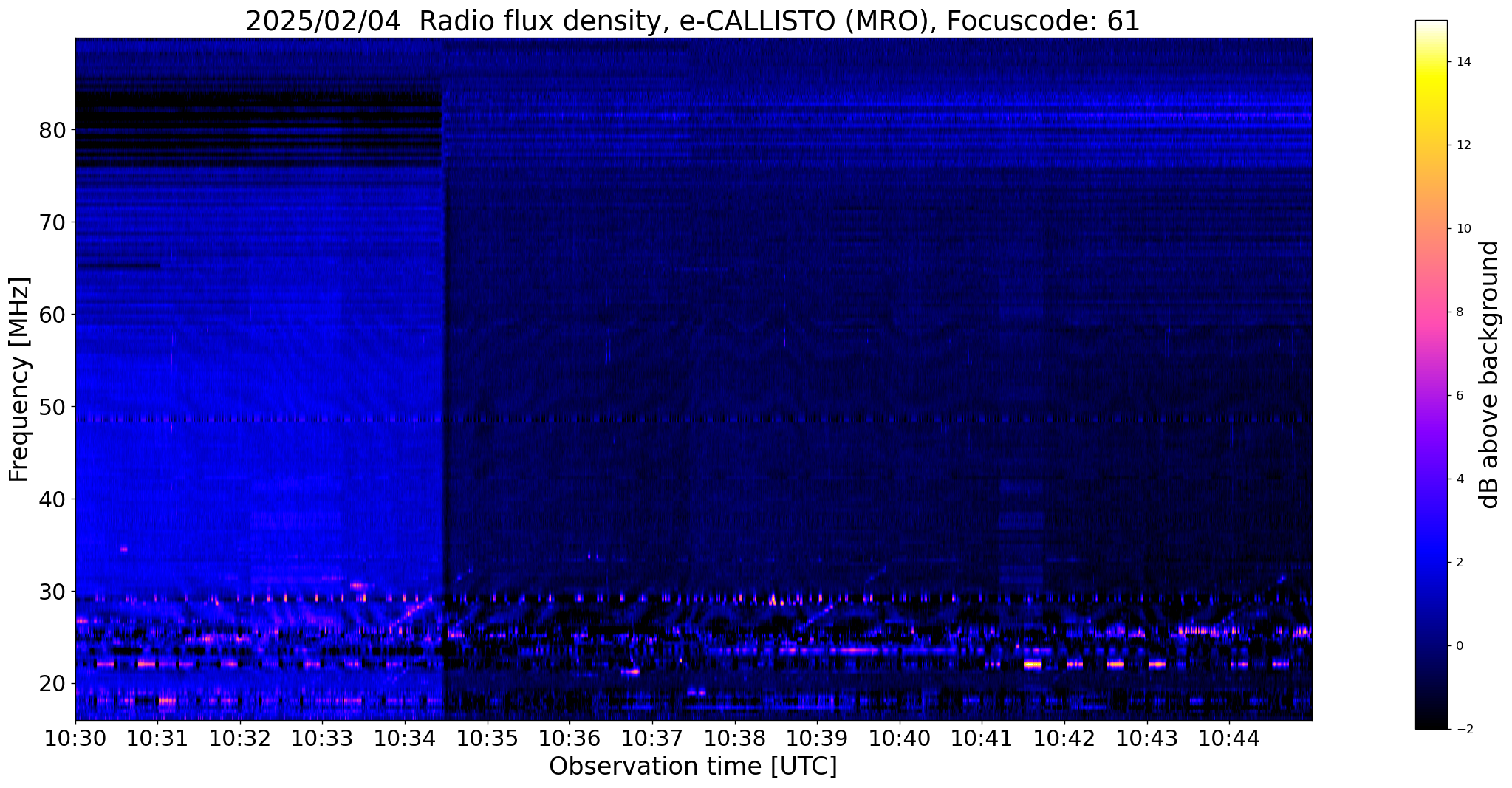Click the colorbar tick label 14
Image resolution: width=1512 pixels, height=788 pixels.
pos(1463,62)
